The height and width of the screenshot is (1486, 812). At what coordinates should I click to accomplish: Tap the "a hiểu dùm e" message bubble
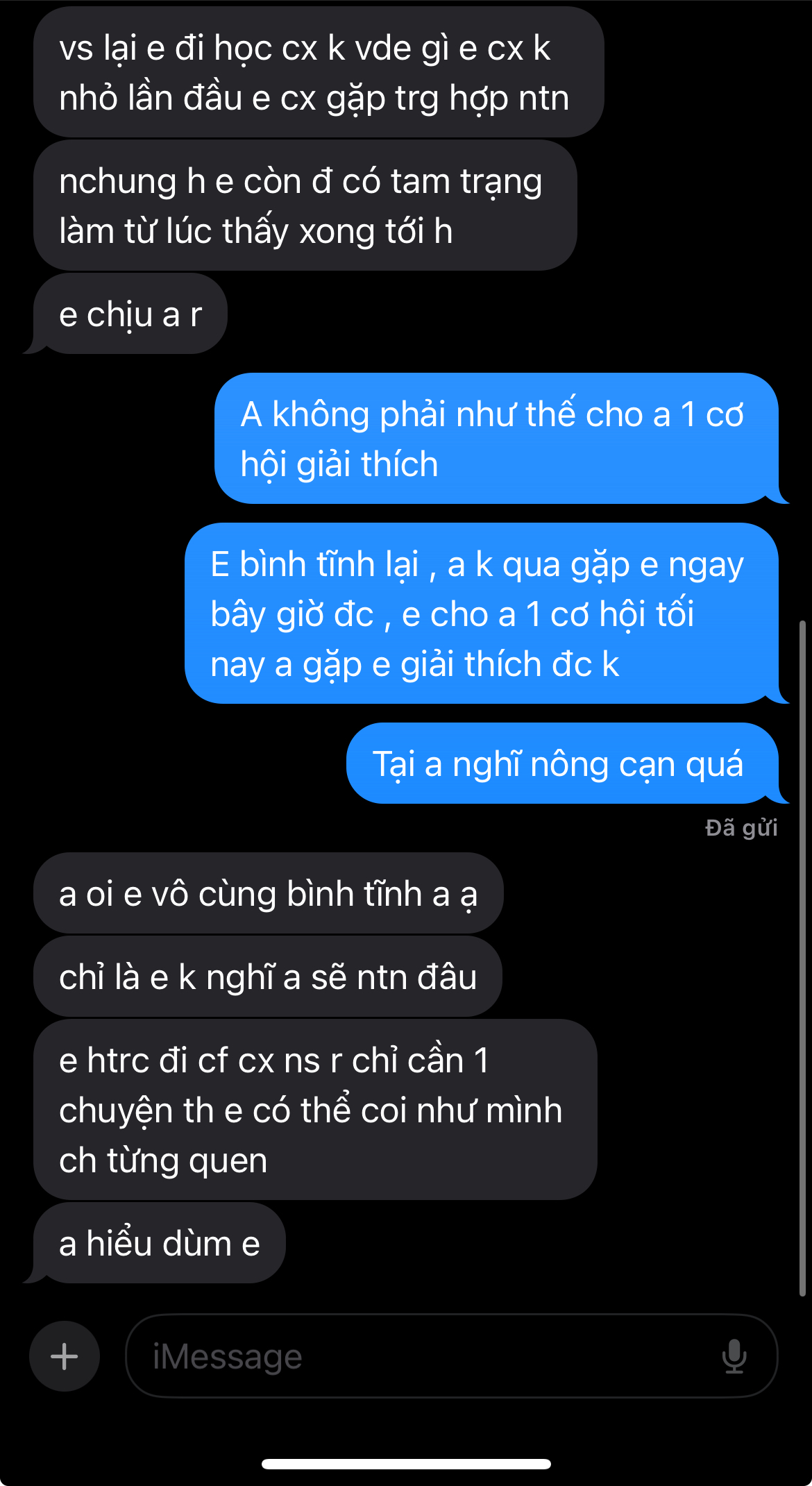click(160, 1243)
